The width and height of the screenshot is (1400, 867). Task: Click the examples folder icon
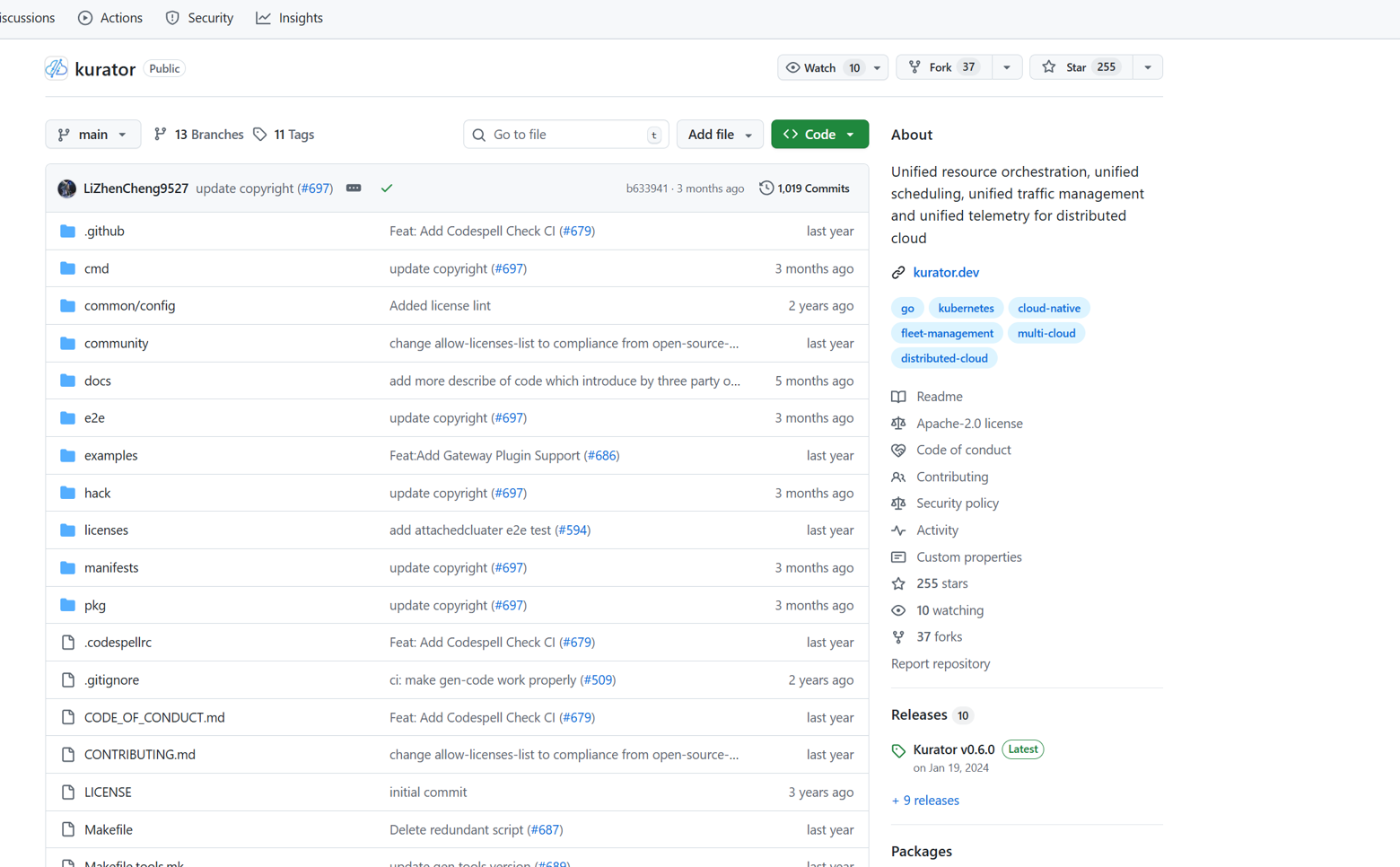(x=67, y=455)
